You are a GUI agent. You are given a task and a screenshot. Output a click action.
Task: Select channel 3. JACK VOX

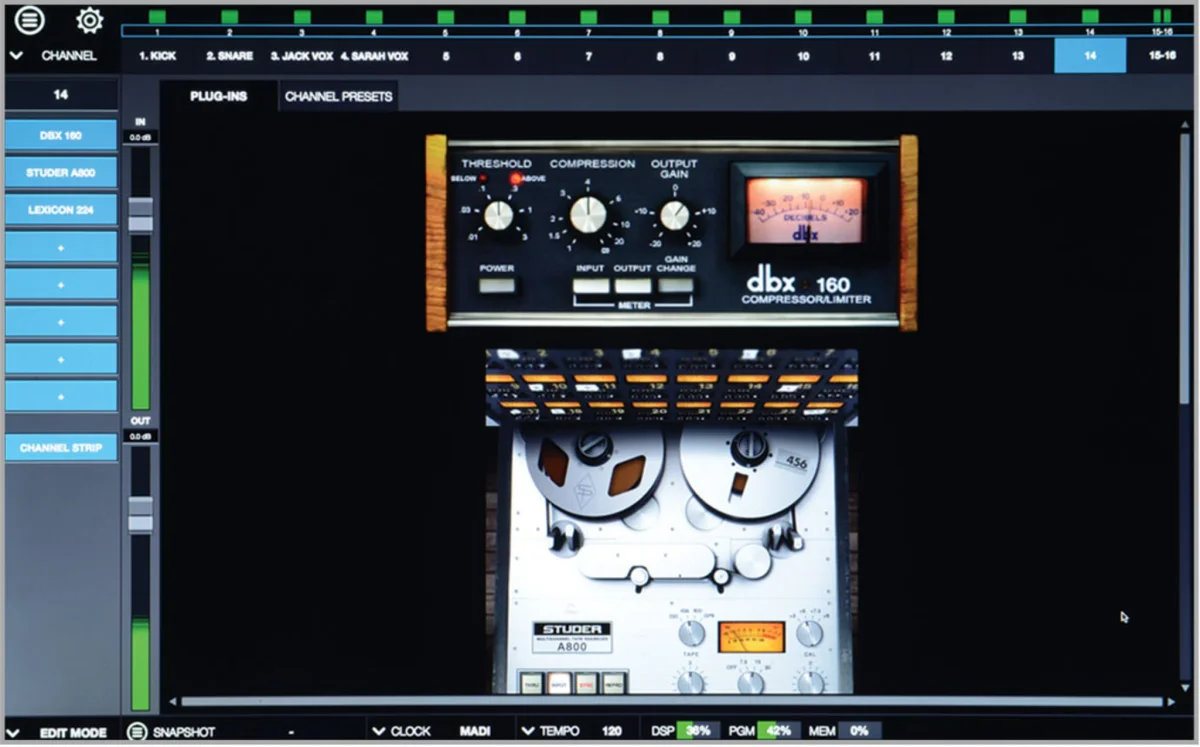coord(301,56)
